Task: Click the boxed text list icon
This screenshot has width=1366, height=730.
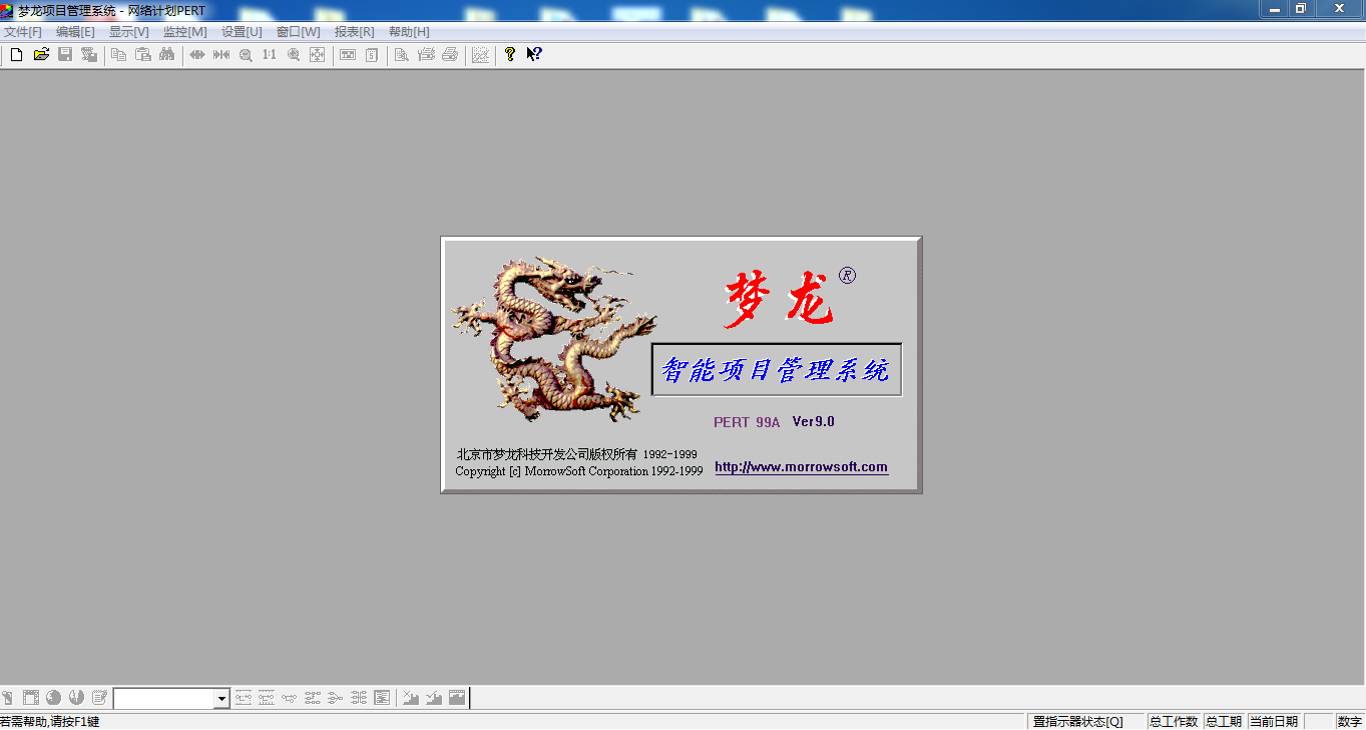Action: [x=382, y=698]
